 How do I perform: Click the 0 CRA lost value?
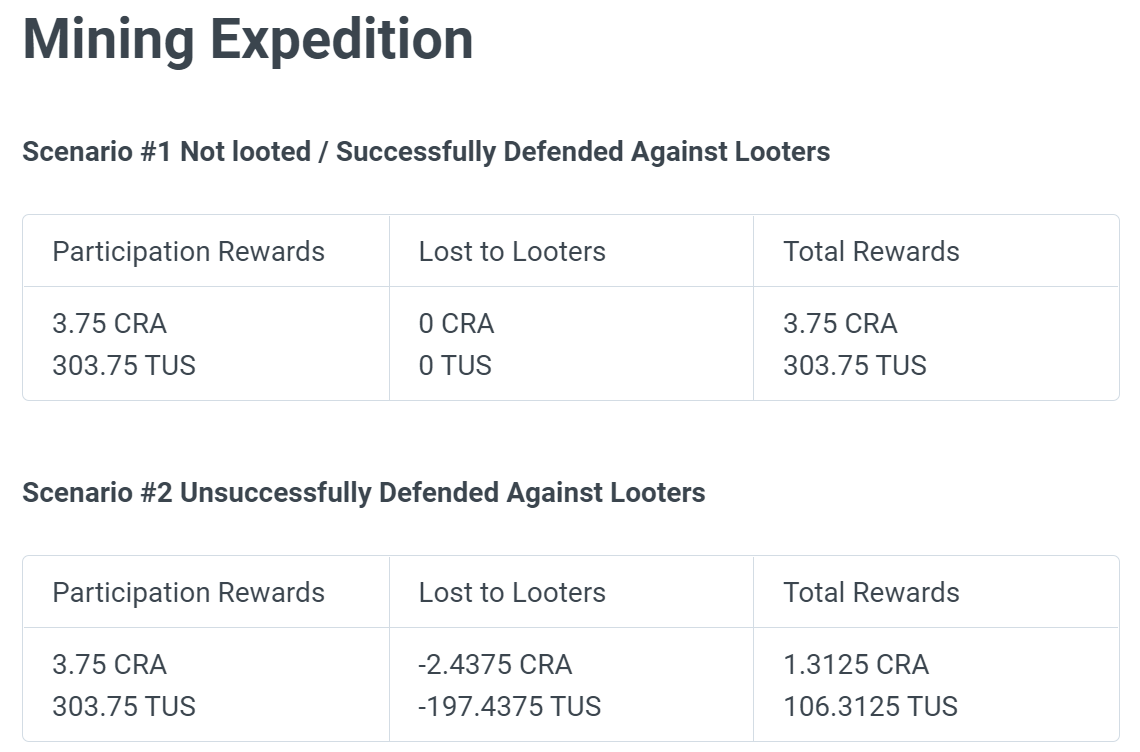pos(457,324)
